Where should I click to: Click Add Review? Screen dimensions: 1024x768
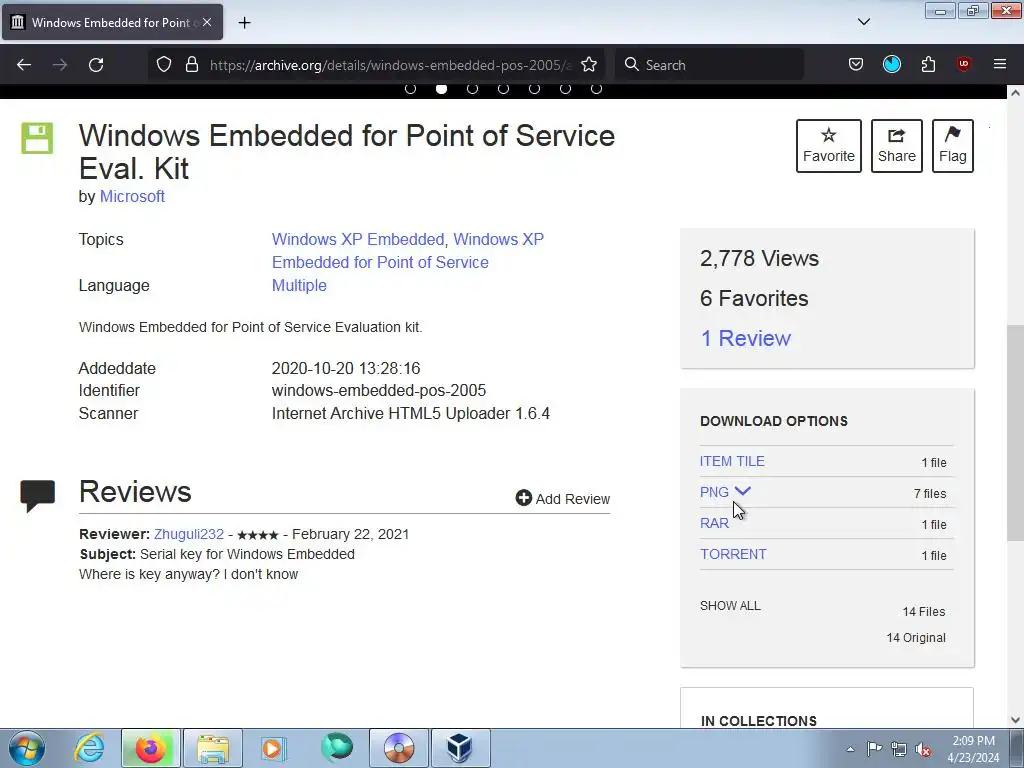point(562,498)
